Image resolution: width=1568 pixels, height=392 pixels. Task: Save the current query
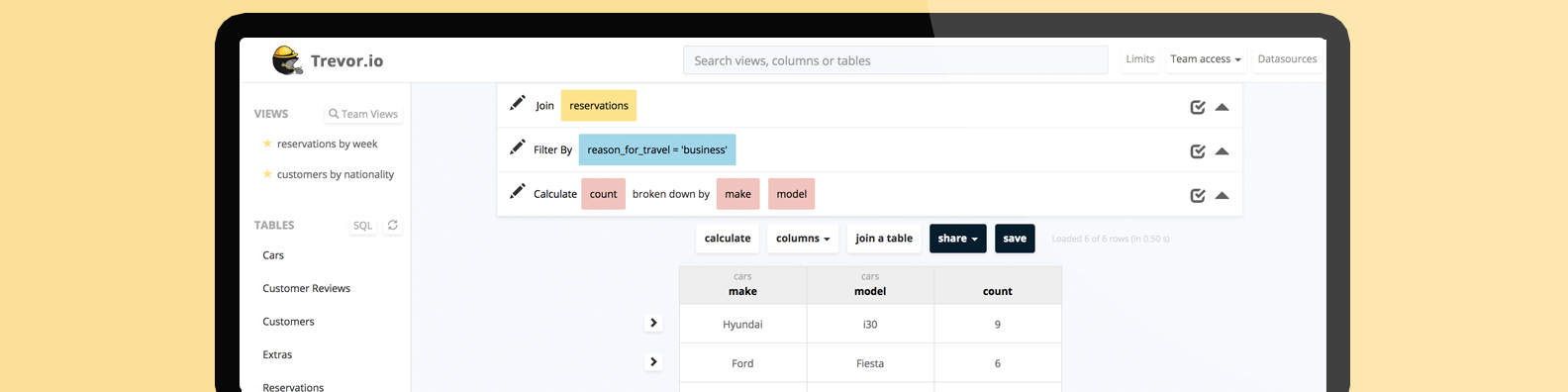coord(1015,239)
